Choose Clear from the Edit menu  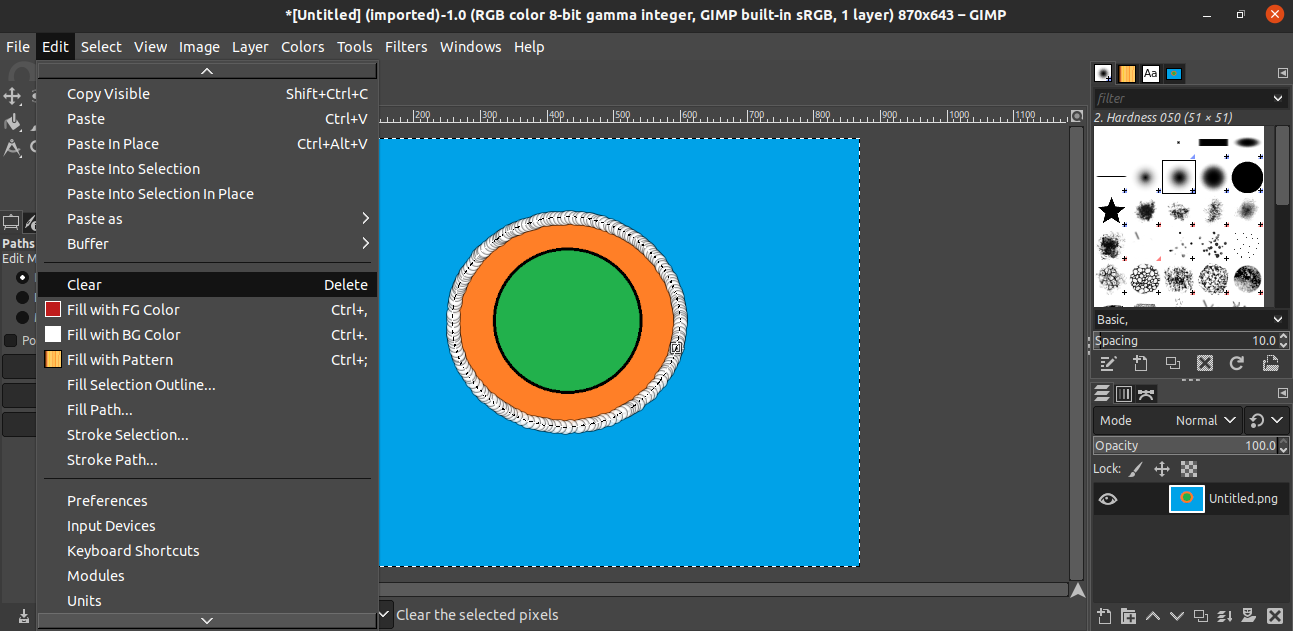point(207,285)
